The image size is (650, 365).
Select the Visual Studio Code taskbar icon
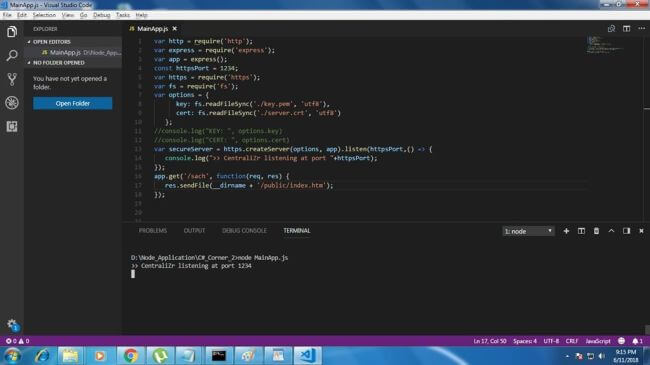[307, 356]
